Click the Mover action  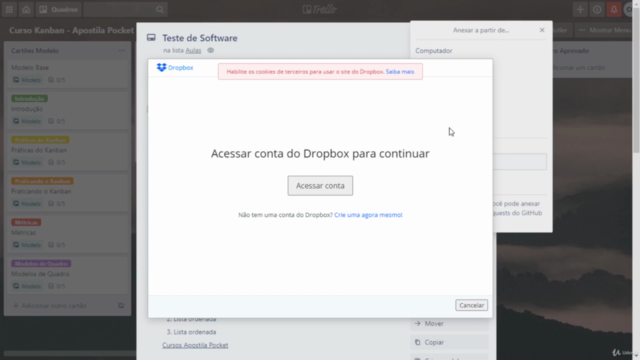click(449, 324)
